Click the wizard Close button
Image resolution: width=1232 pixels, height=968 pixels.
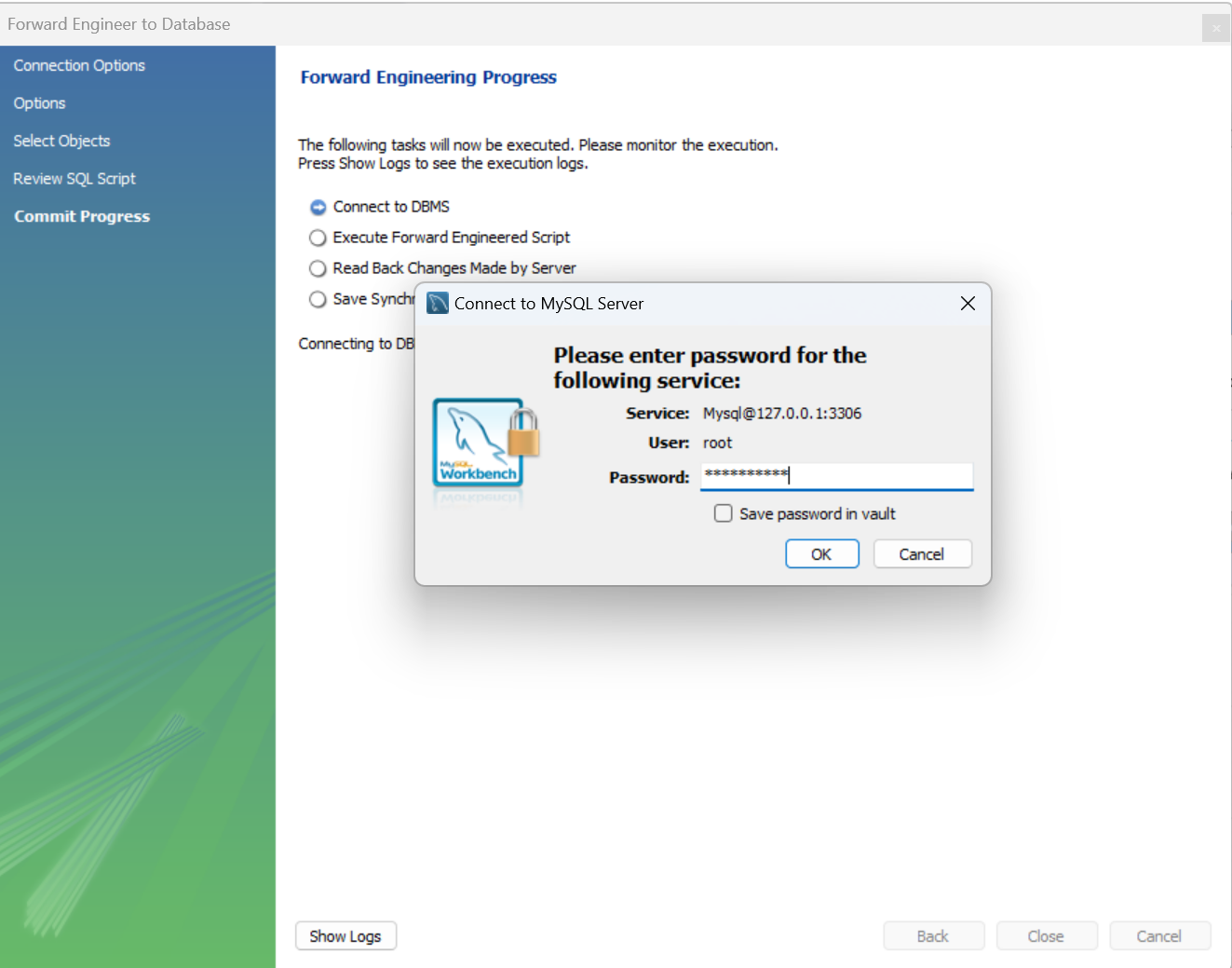tap(1047, 936)
